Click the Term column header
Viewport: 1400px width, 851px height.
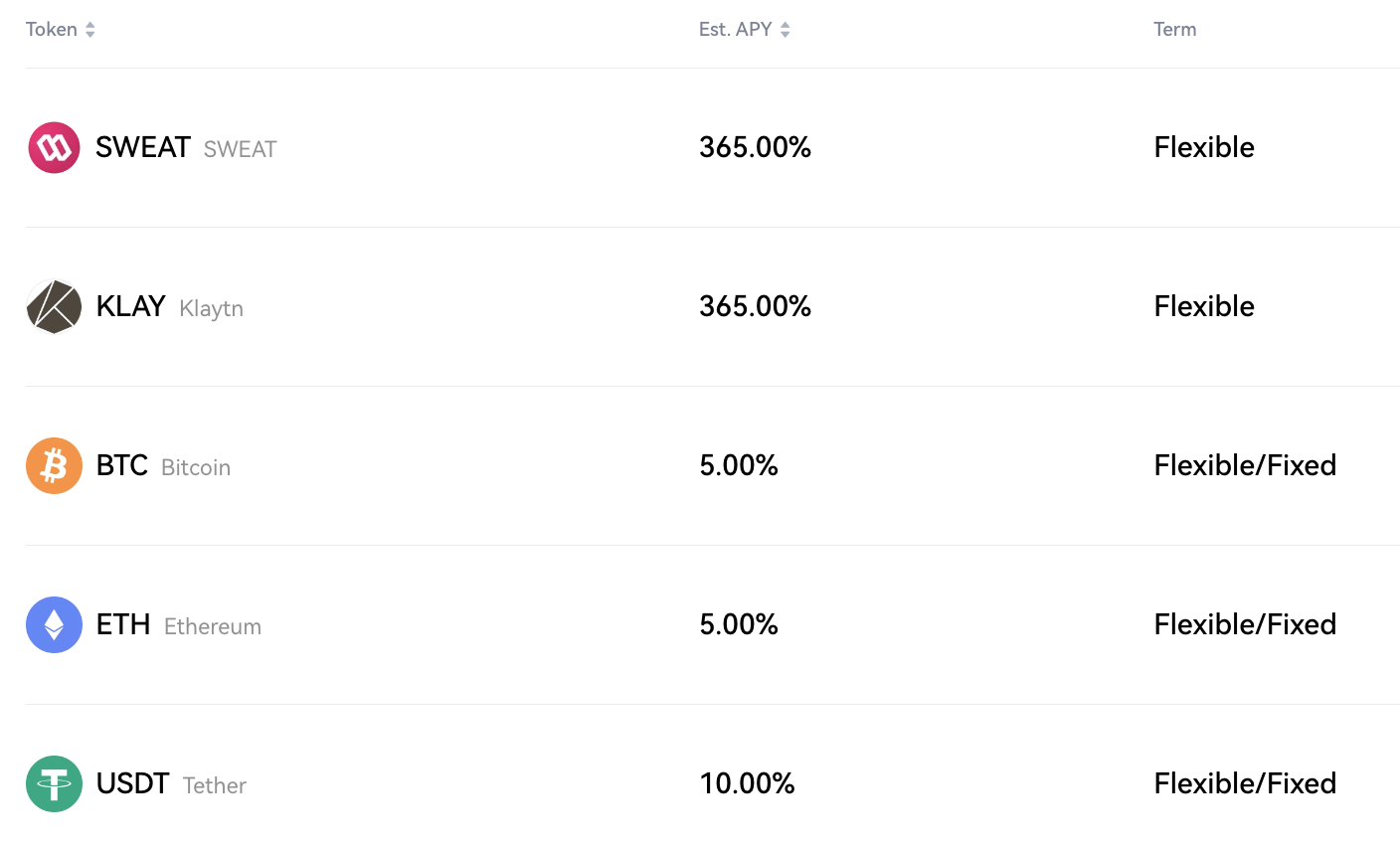click(x=1174, y=30)
